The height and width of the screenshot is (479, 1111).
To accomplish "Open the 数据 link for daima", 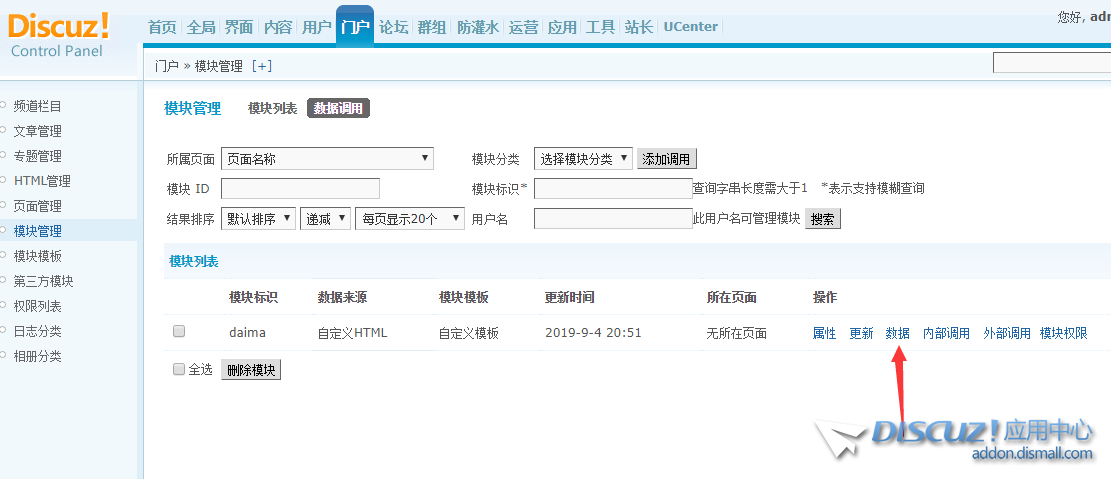I will (x=897, y=333).
